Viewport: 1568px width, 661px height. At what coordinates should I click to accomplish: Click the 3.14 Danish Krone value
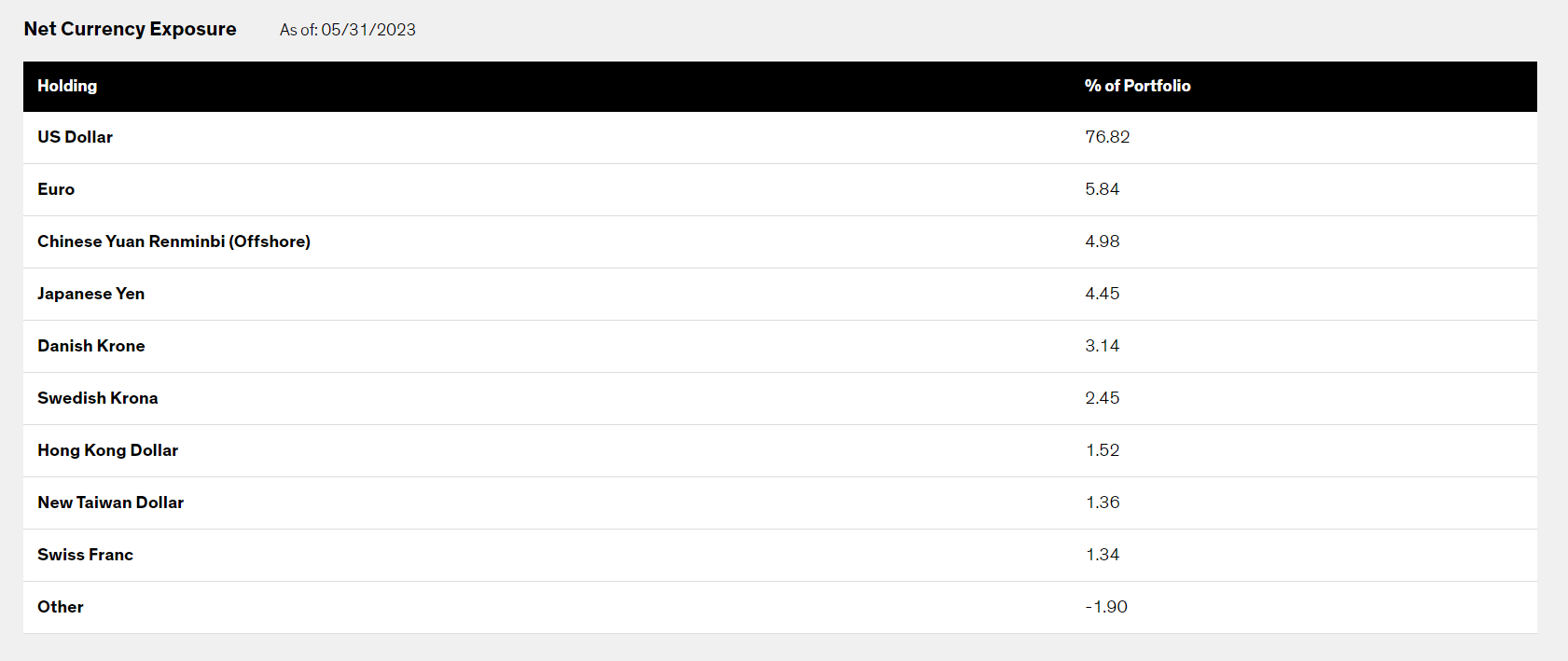coord(1102,346)
